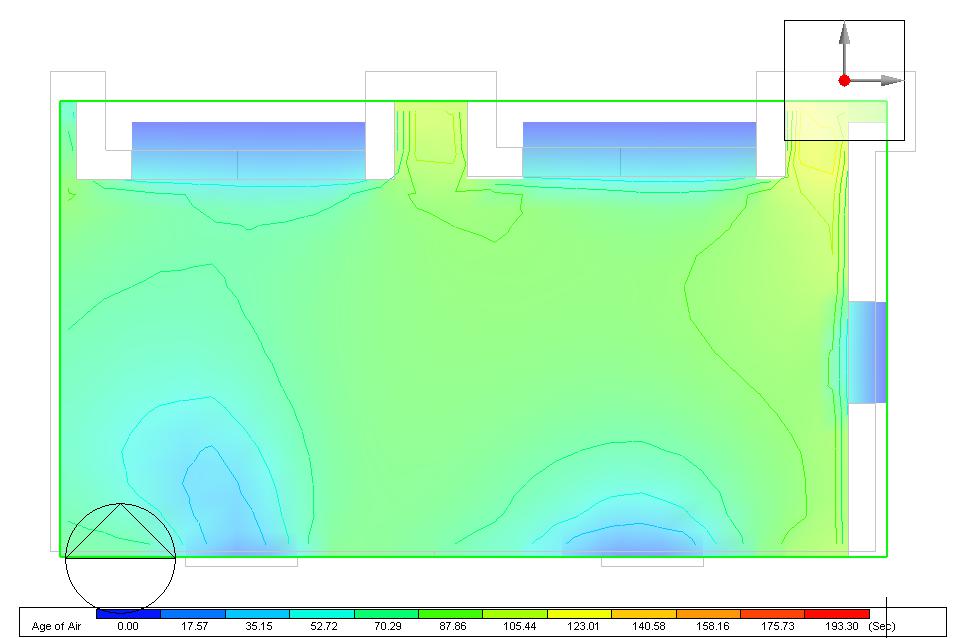The image size is (966, 638).
Task: Pick the blue legend band above 17.57
Action: [x=193, y=614]
